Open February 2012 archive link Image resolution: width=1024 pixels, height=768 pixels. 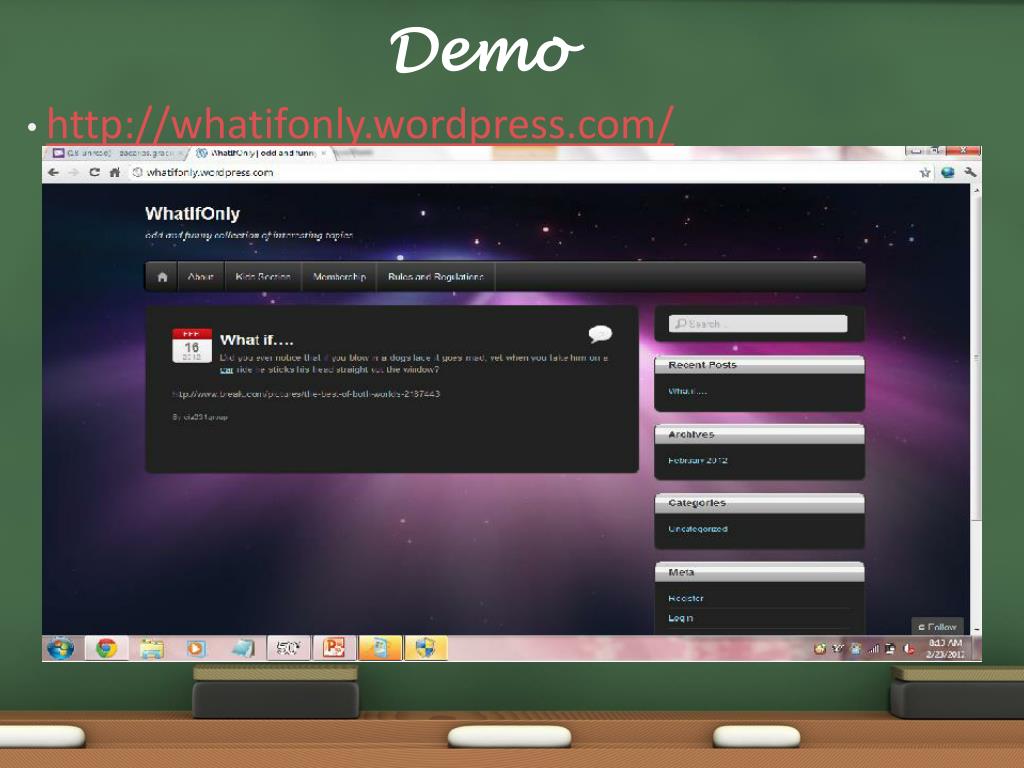[x=697, y=460]
